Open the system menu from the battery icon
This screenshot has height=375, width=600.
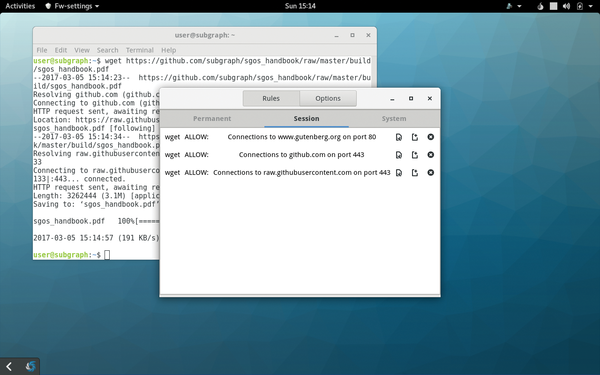pos(584,6)
